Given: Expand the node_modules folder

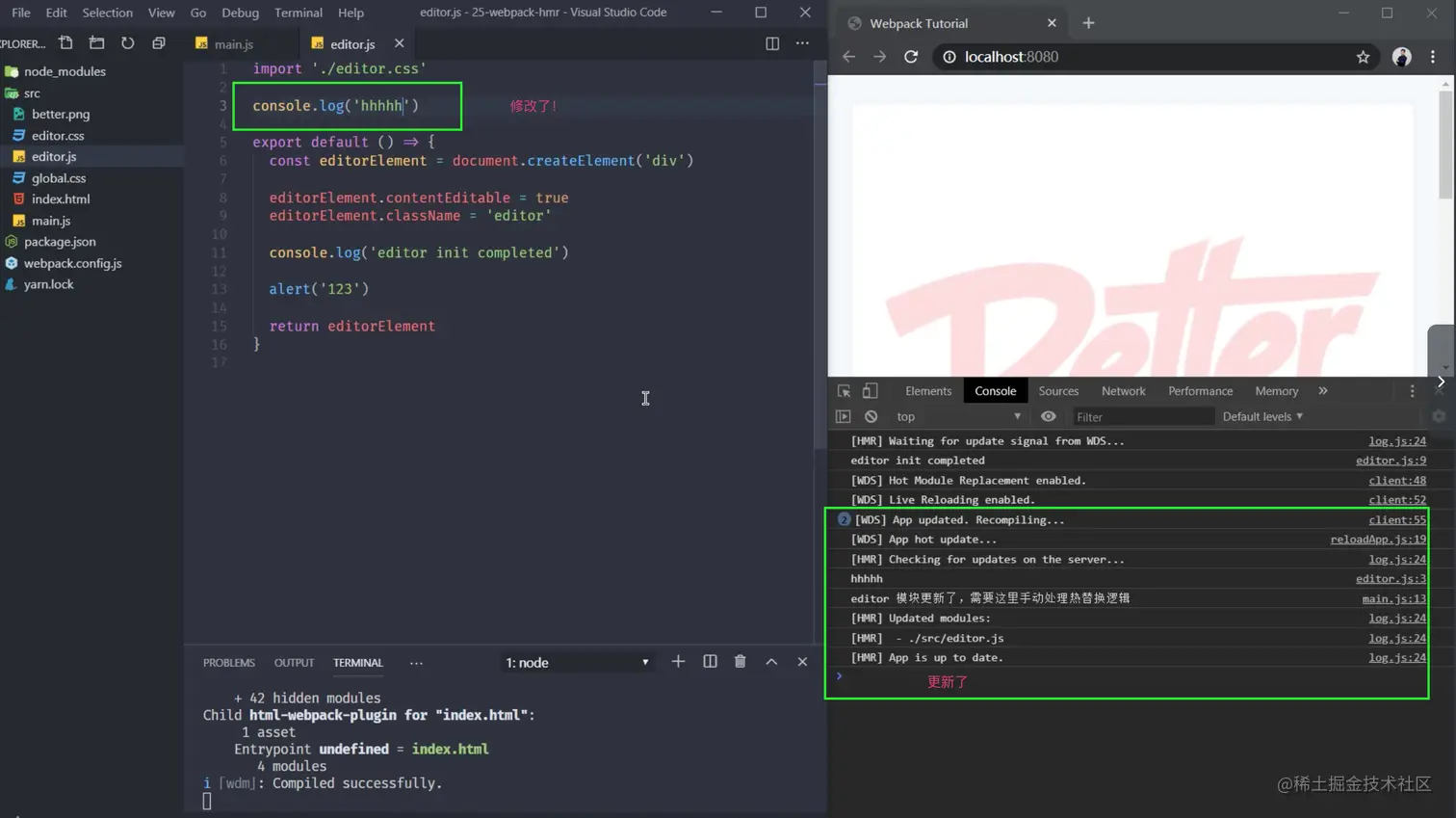Looking at the screenshot, I should pyautogui.click(x=65, y=71).
